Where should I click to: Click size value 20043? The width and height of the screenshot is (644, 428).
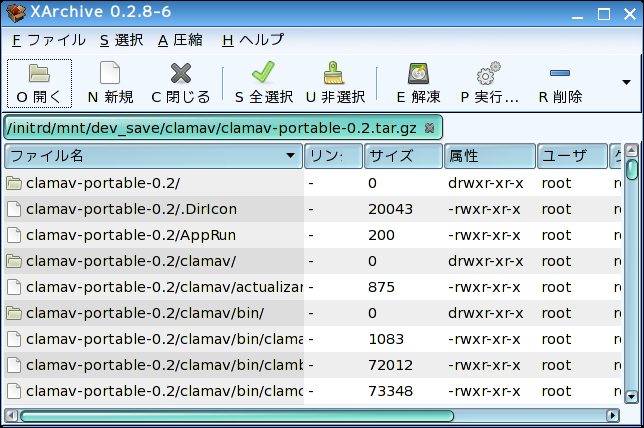point(390,209)
